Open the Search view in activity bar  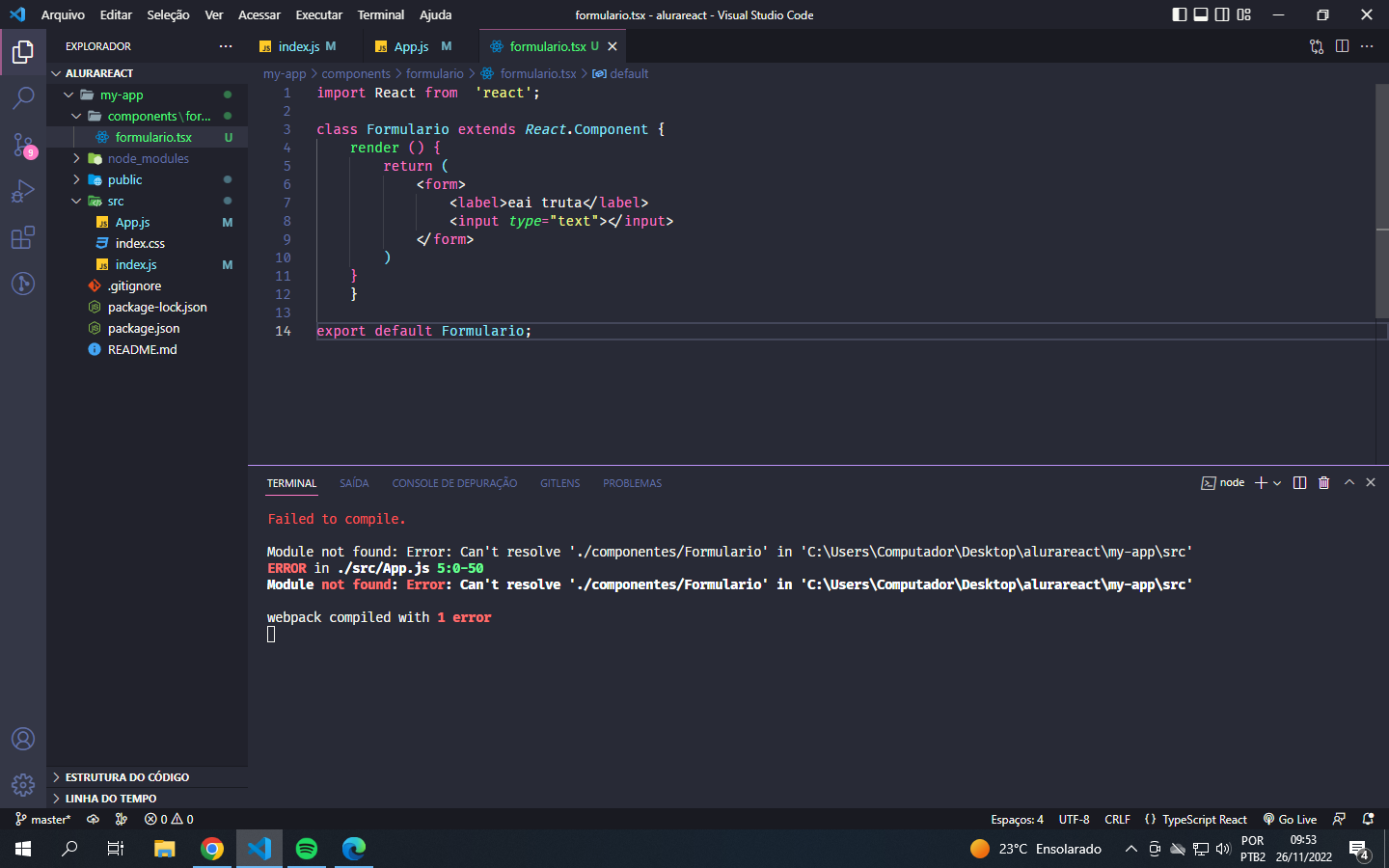point(23,97)
